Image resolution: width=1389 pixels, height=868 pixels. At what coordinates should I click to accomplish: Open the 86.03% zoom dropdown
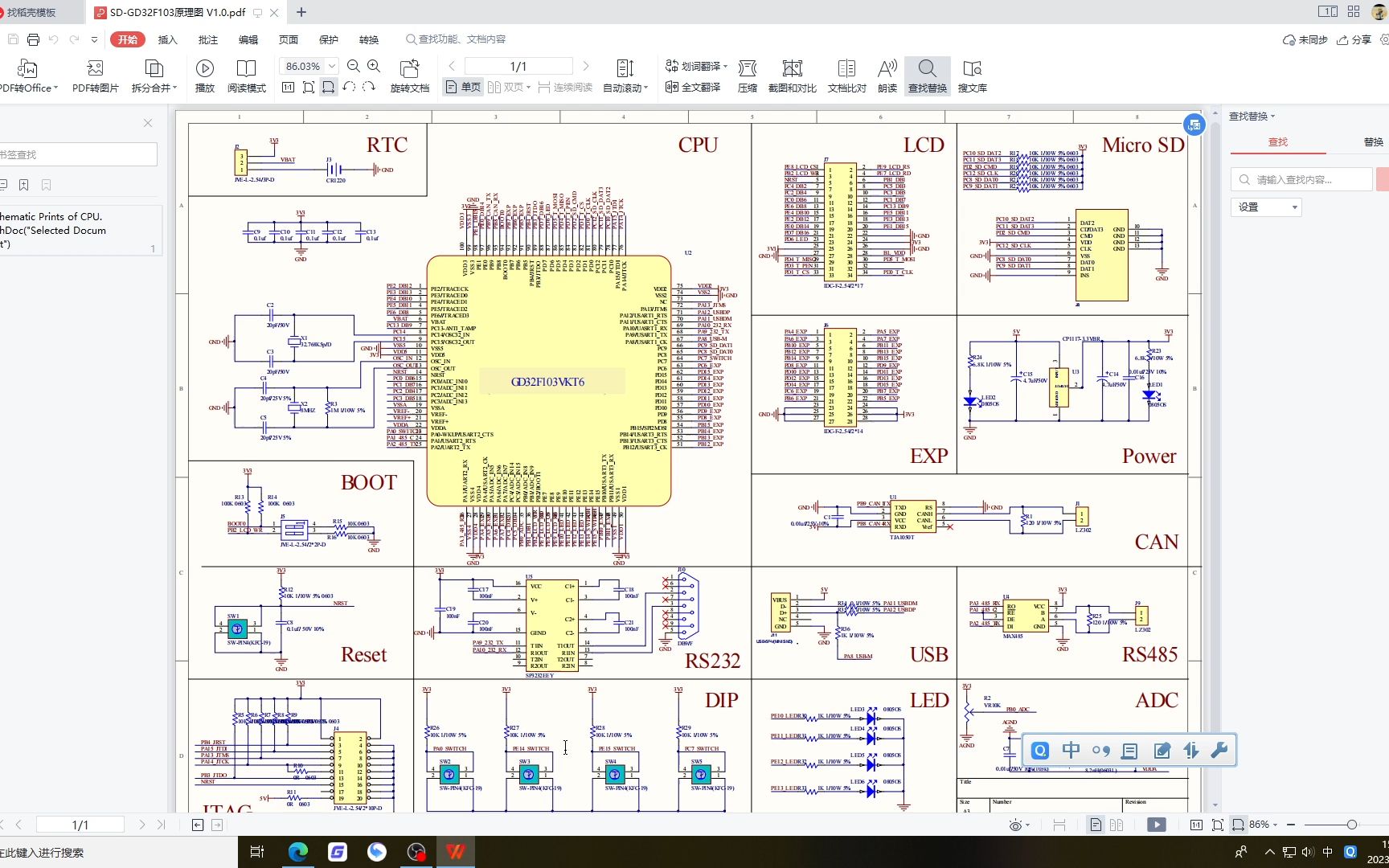(x=332, y=66)
